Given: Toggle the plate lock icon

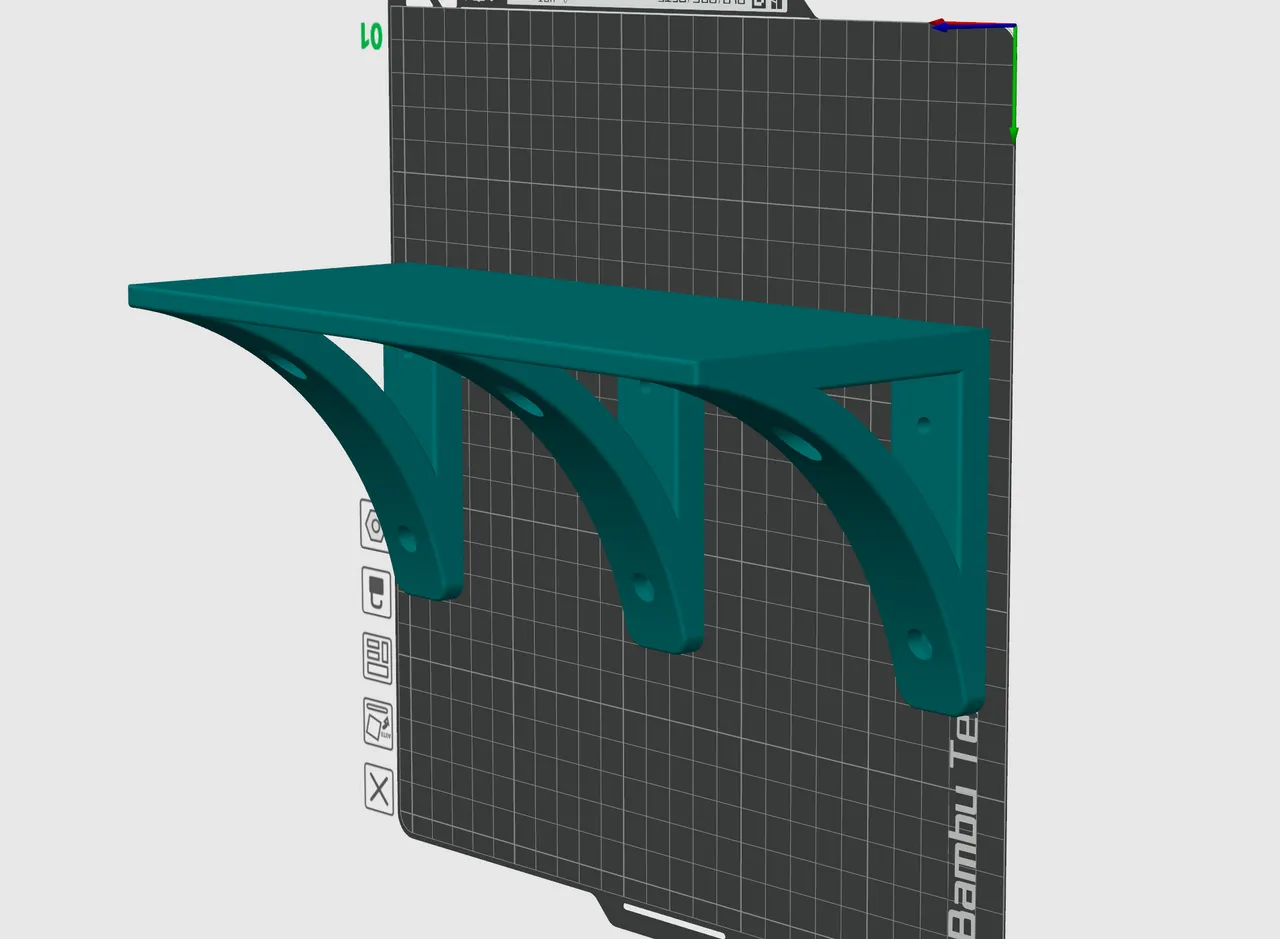Looking at the screenshot, I should (x=373, y=592).
